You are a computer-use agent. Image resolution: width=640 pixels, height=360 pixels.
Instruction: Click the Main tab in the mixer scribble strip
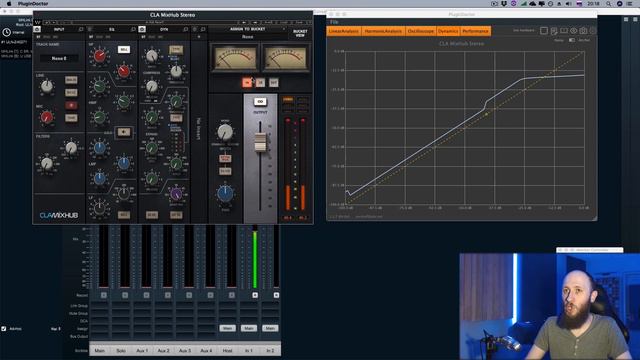[x=100, y=351]
